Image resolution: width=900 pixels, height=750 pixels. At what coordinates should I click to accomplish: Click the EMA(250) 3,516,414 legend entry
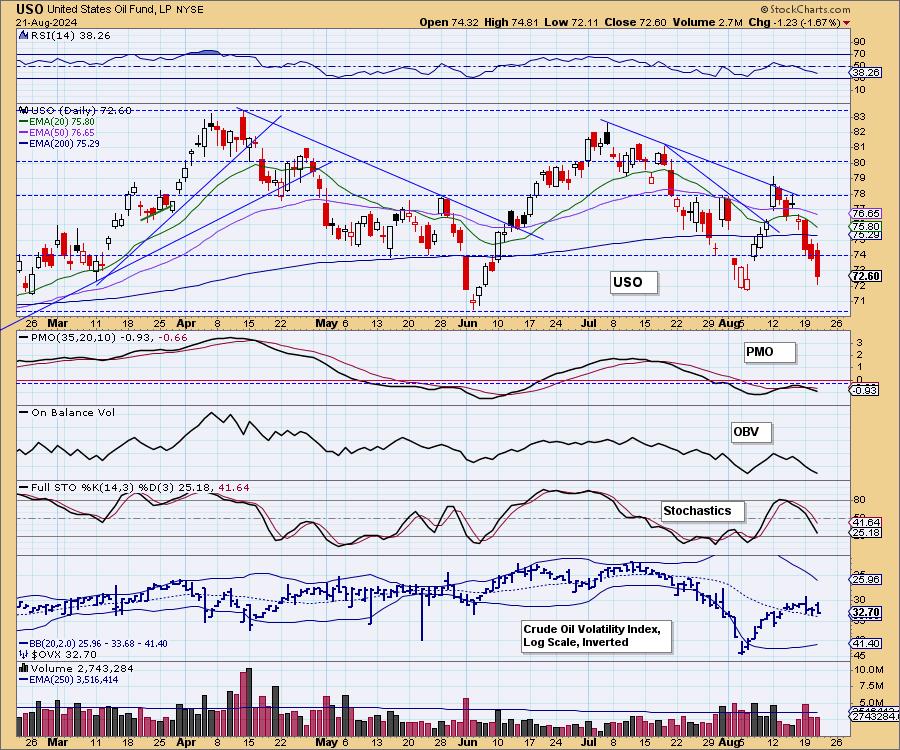(x=69, y=679)
